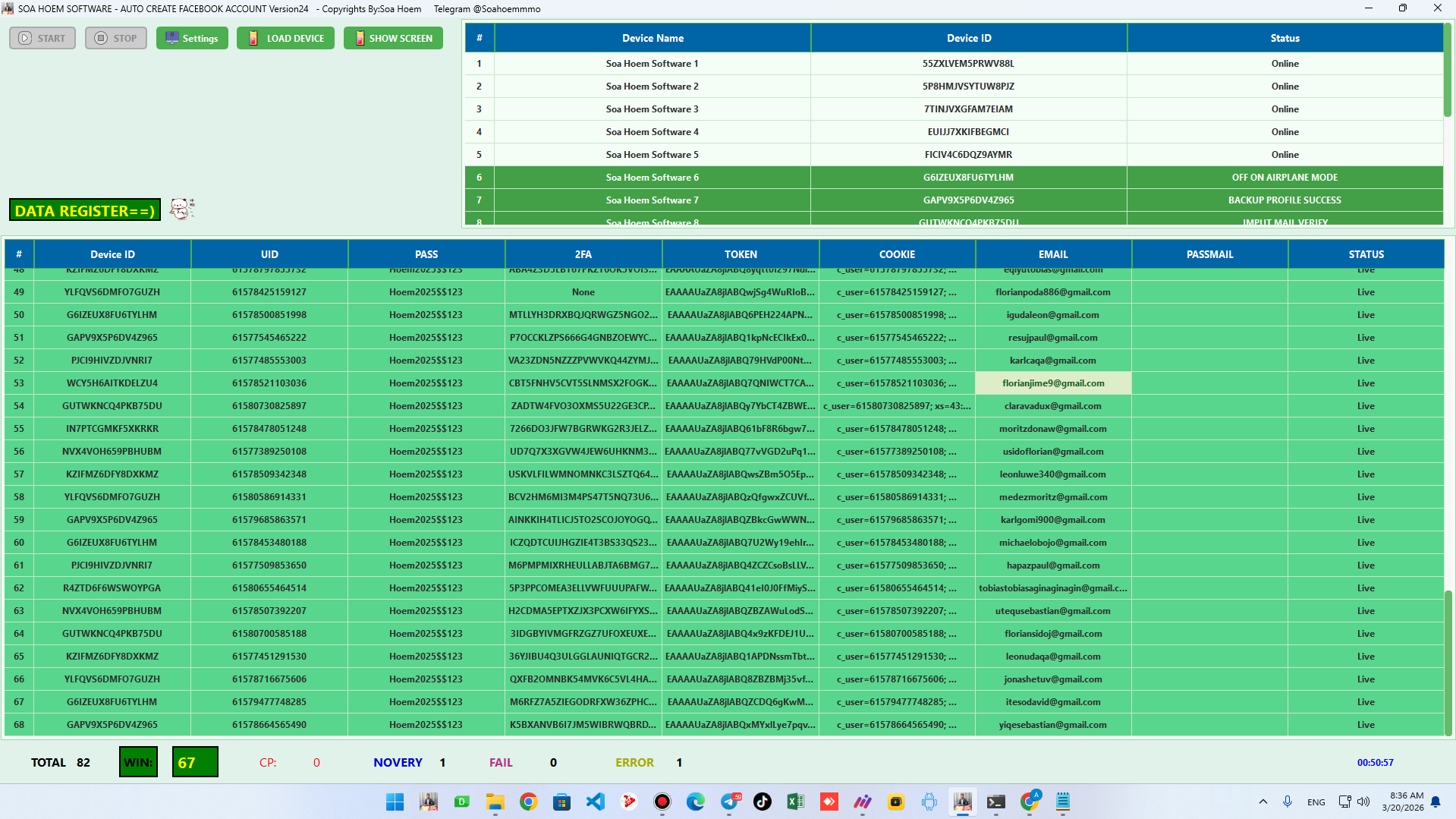
Task: Click email tobiastobiasaginaginagin@gmail.c... cell
Action: [x=1053, y=588]
